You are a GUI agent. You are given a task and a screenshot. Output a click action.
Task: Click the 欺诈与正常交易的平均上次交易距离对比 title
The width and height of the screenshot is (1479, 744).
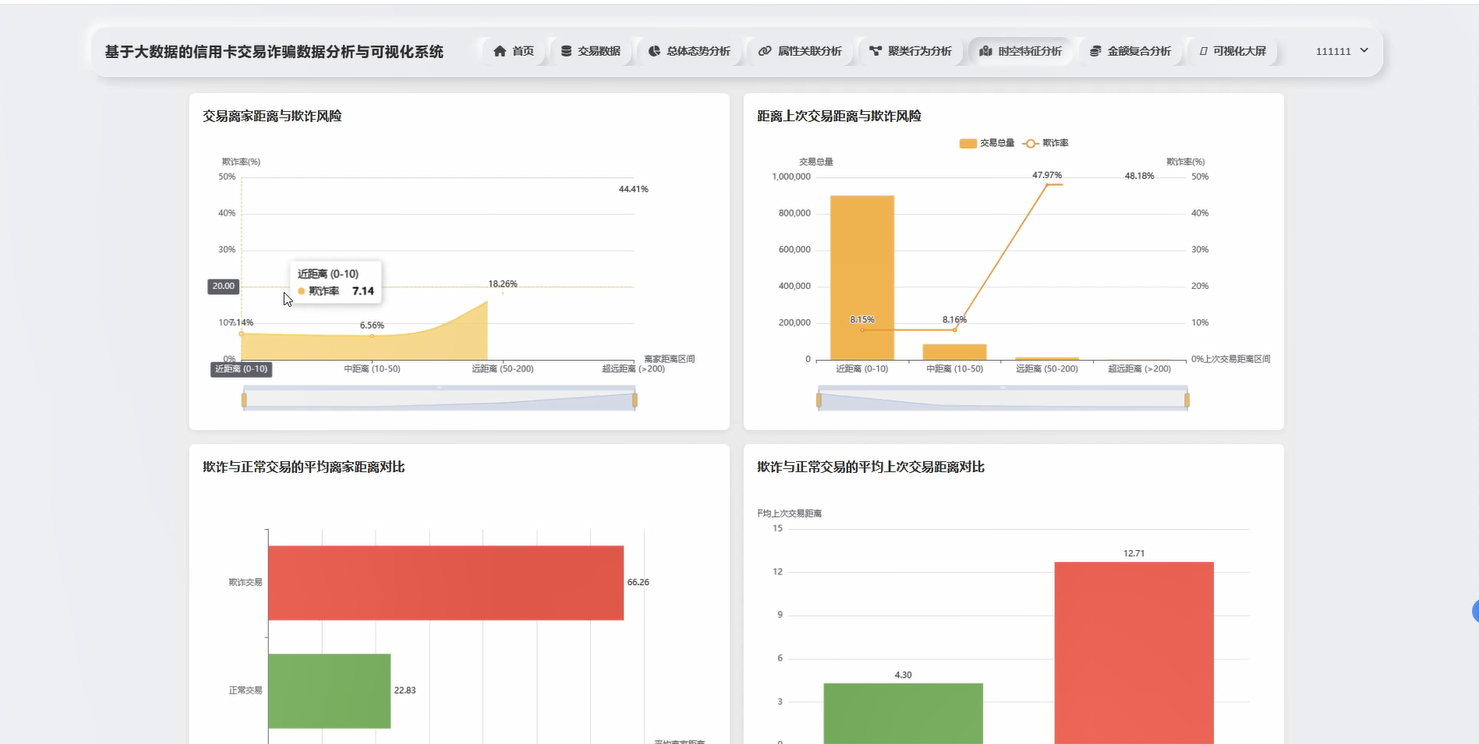871,467
